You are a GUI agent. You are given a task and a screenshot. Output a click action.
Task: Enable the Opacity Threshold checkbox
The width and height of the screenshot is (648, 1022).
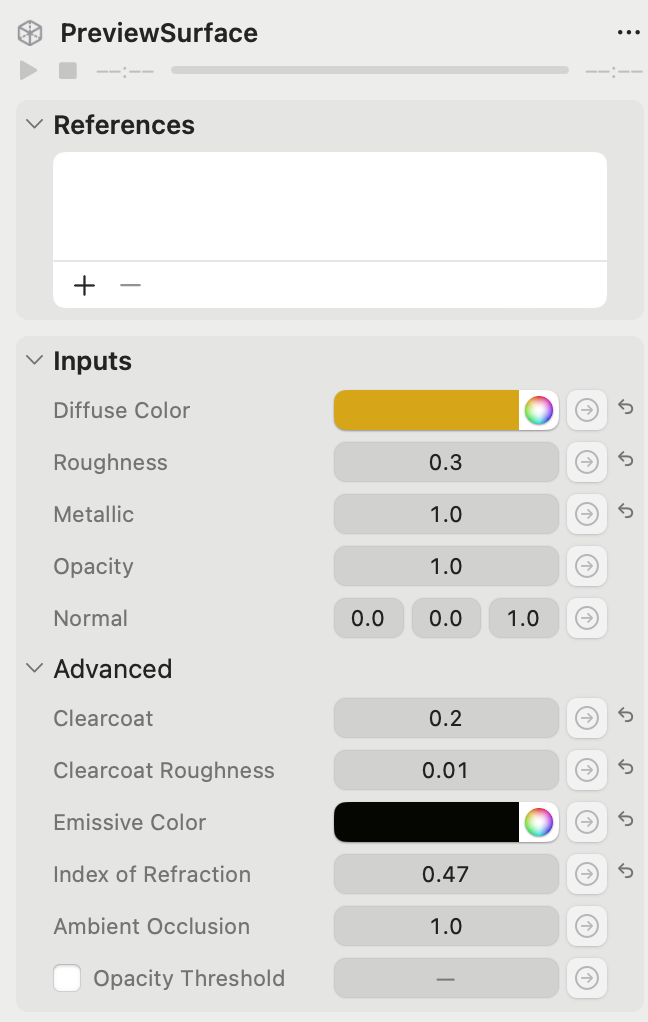tap(67, 978)
